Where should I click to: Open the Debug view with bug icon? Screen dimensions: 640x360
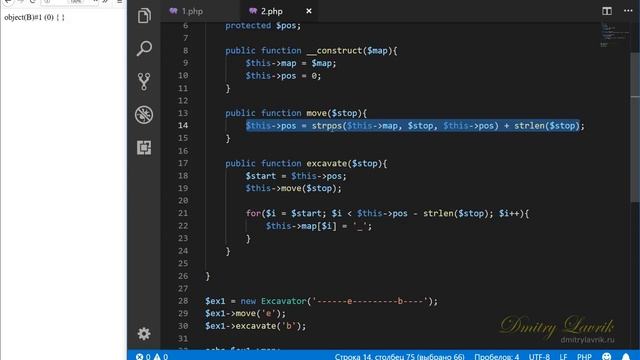(144, 115)
